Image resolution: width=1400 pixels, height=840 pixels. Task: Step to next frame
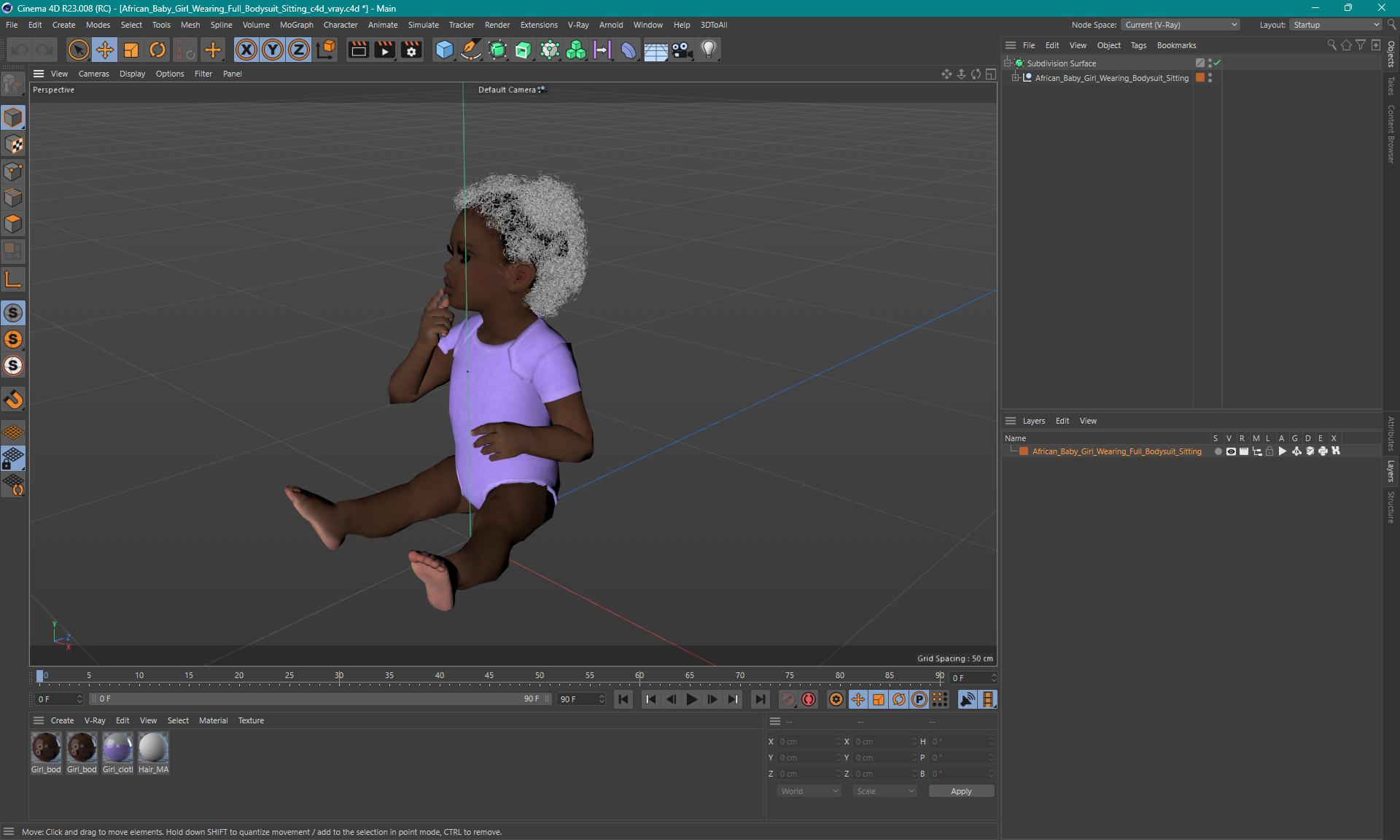coord(712,699)
